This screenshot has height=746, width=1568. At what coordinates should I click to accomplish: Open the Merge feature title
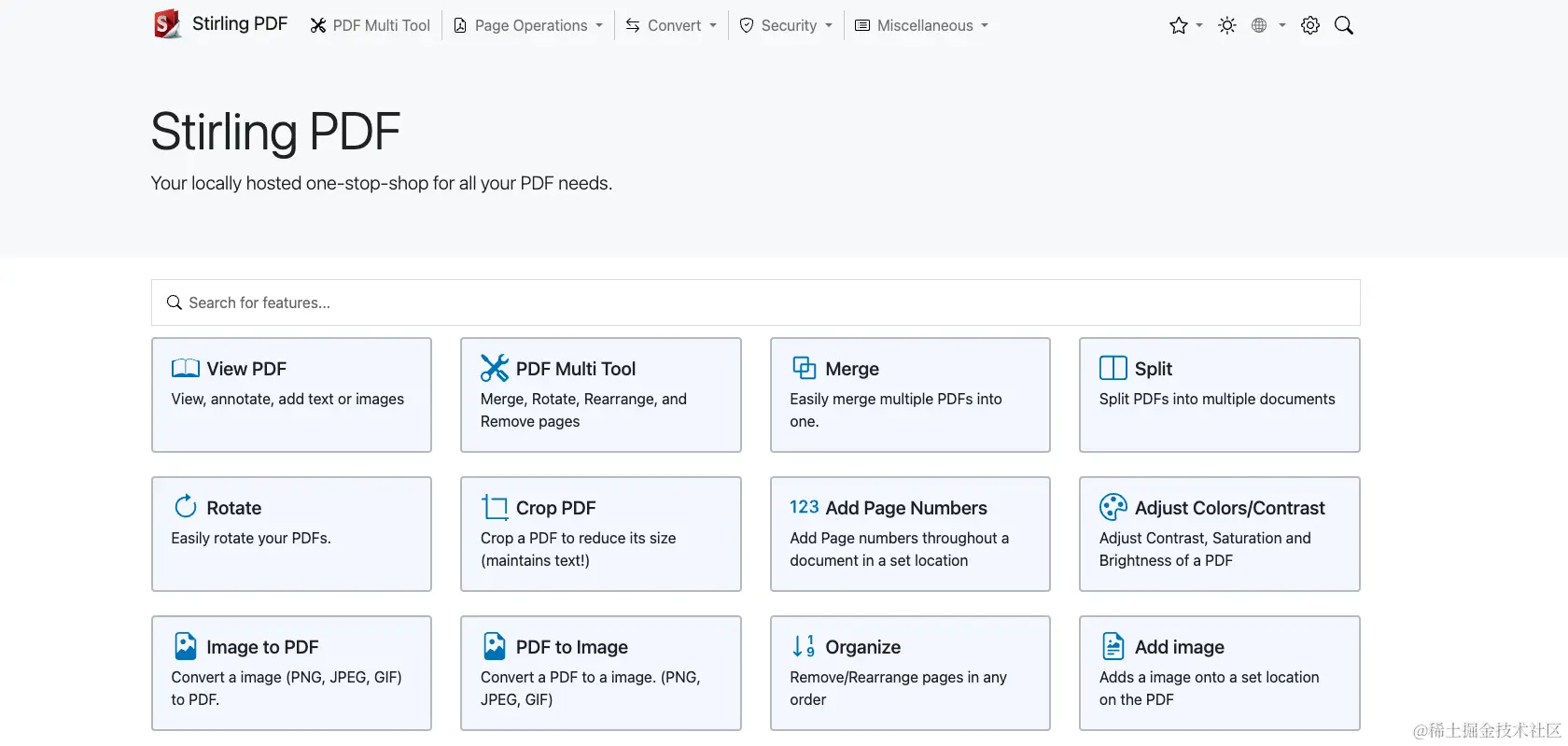852,369
